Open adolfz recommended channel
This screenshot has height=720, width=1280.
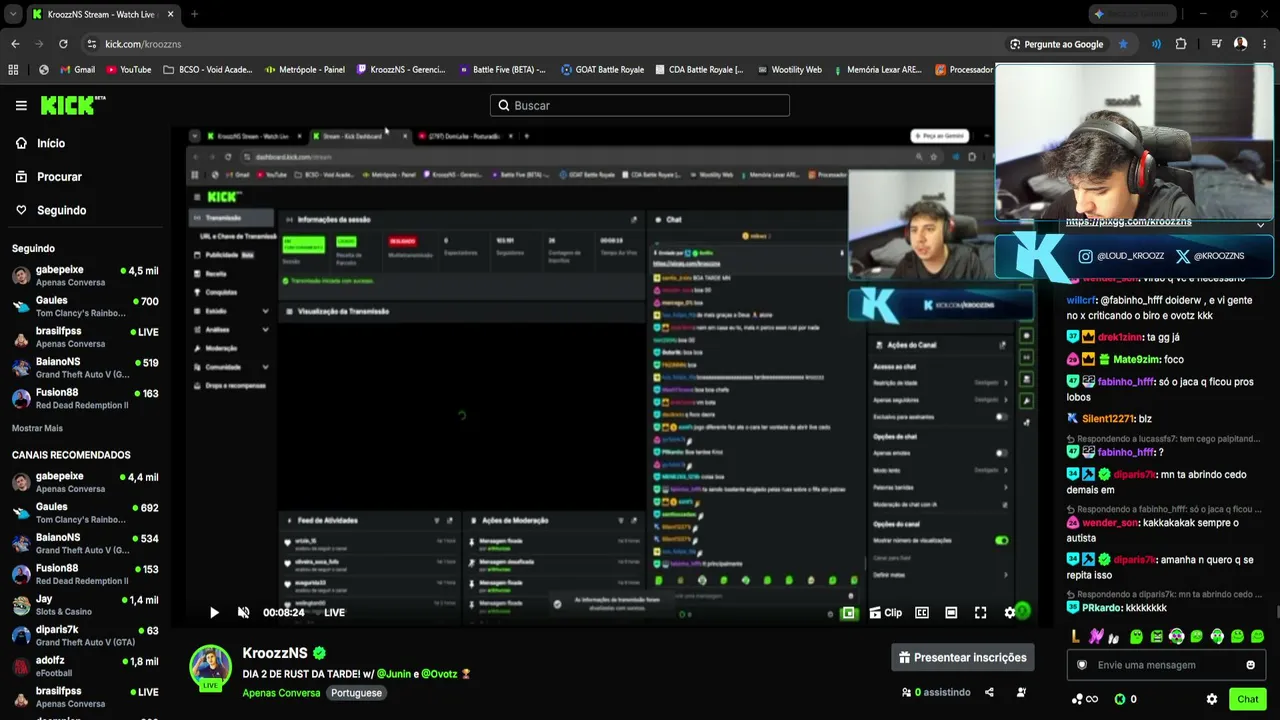pos(85,667)
